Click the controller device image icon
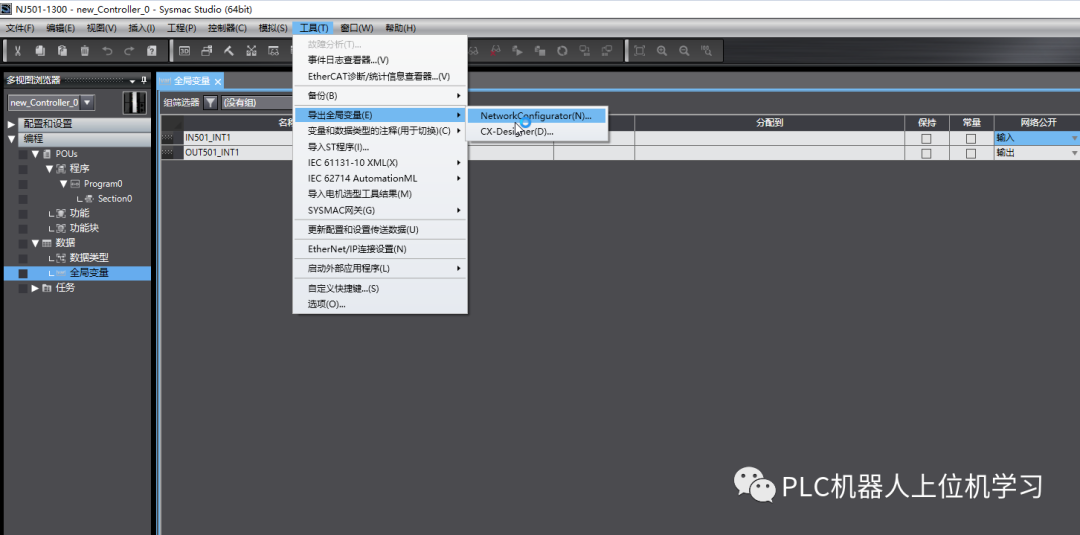The width and height of the screenshot is (1080, 535). click(134, 103)
